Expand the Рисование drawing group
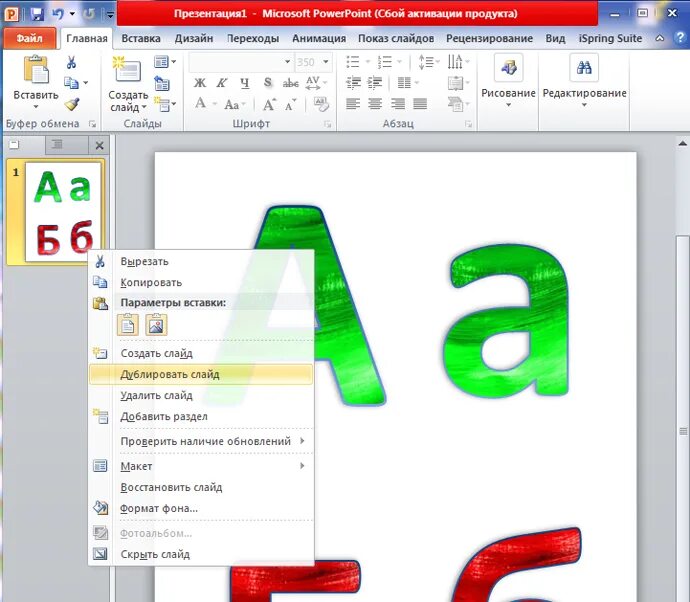The width and height of the screenshot is (690, 602). click(508, 82)
